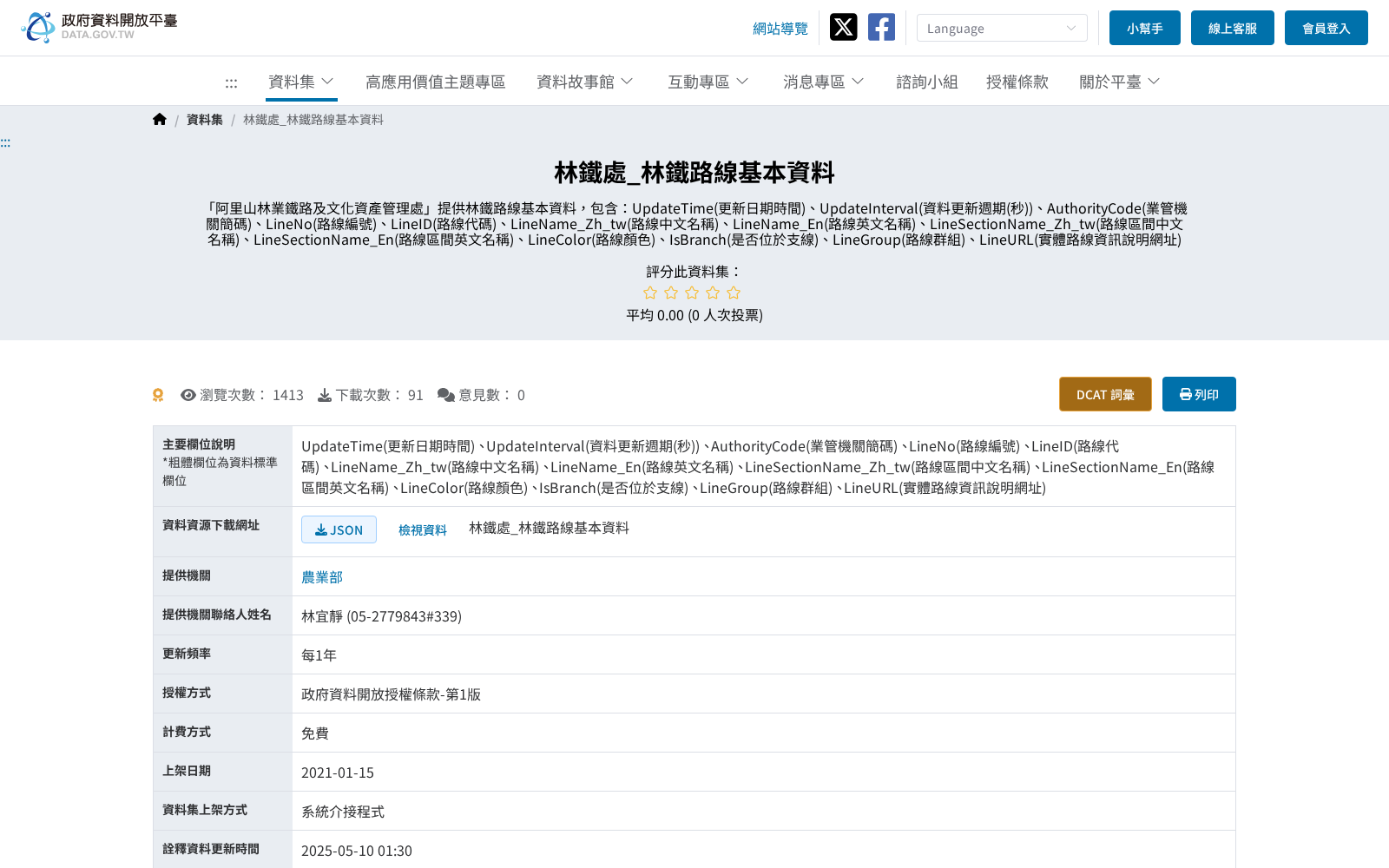Click timestamp 2025-05-10 01:30
The height and width of the screenshot is (868, 1389).
coord(357,851)
